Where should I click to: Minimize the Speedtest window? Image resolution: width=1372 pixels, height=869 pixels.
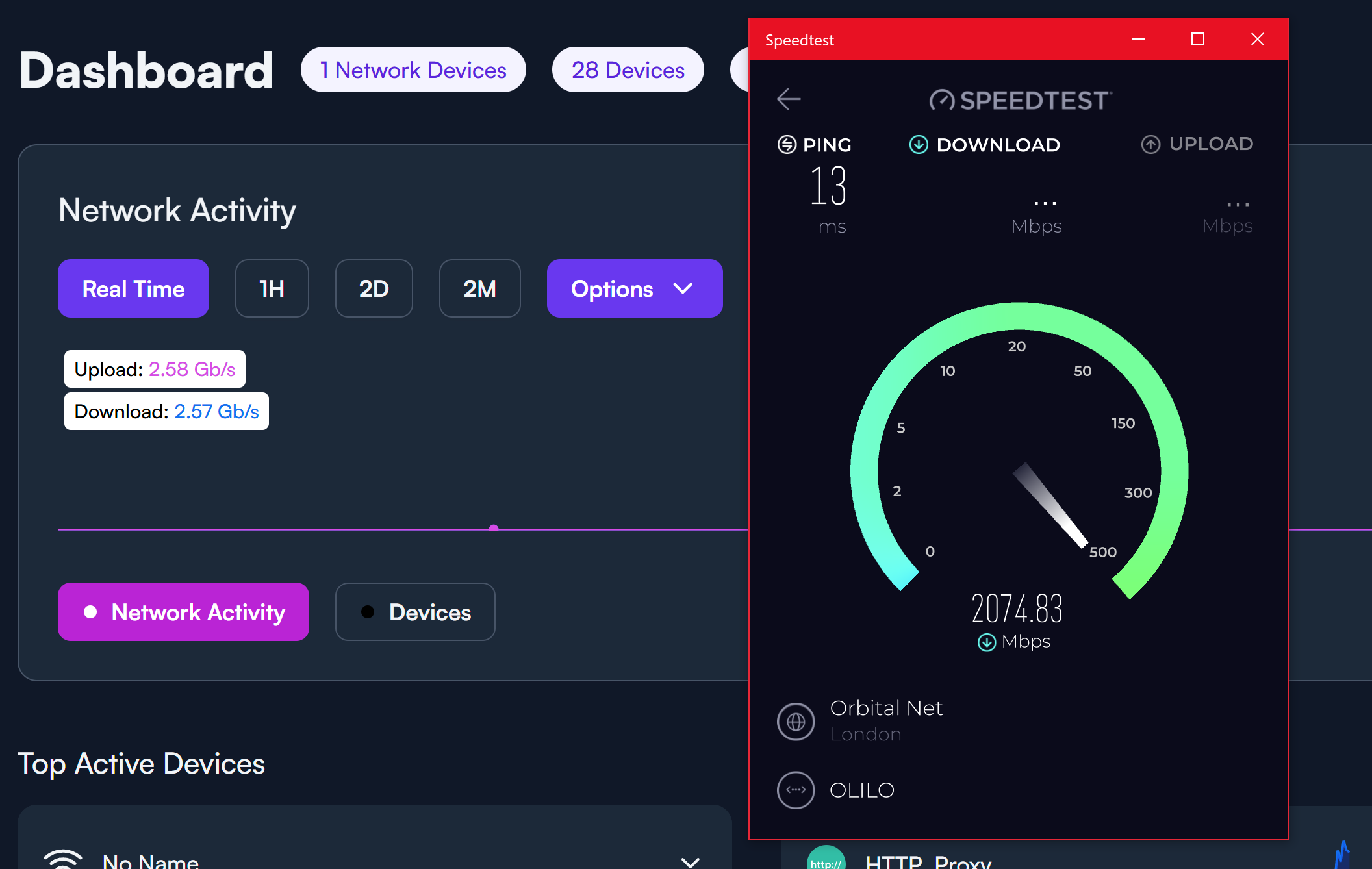pyautogui.click(x=1138, y=39)
